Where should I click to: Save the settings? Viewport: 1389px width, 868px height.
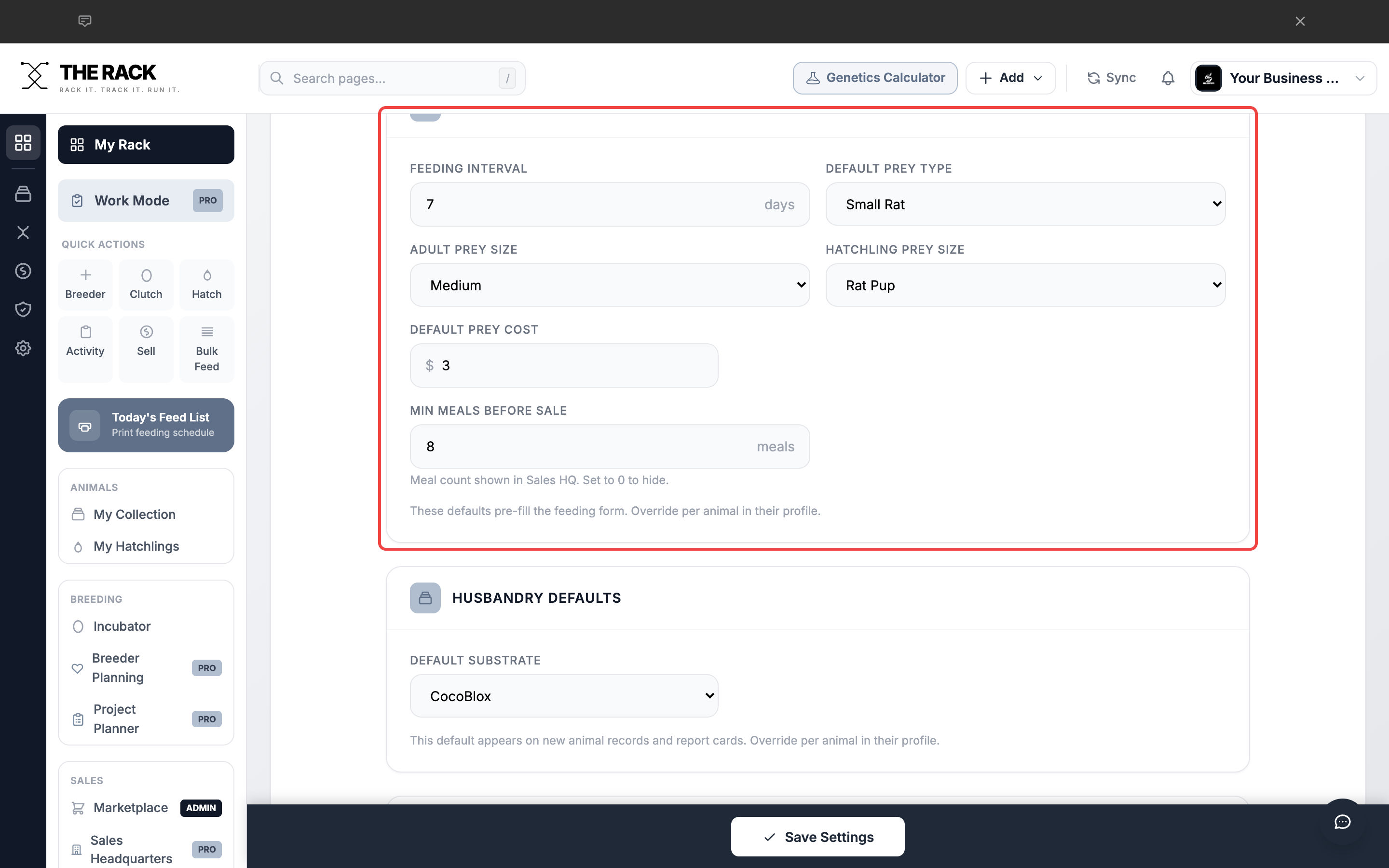click(x=817, y=837)
